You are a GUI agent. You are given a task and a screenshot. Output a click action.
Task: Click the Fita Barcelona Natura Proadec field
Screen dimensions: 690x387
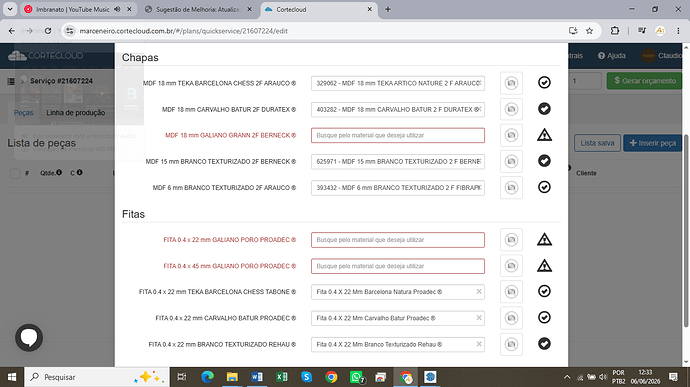pyautogui.click(x=398, y=292)
